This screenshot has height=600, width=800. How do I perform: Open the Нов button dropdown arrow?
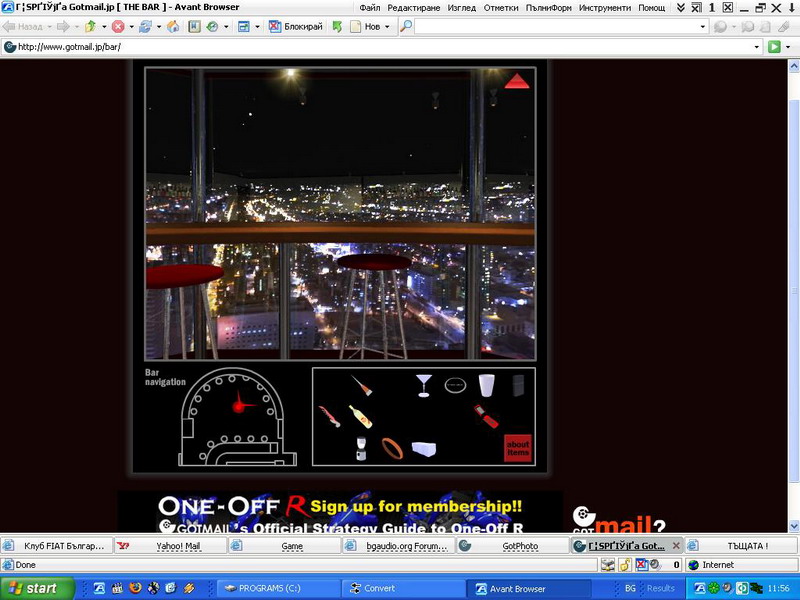(x=387, y=27)
